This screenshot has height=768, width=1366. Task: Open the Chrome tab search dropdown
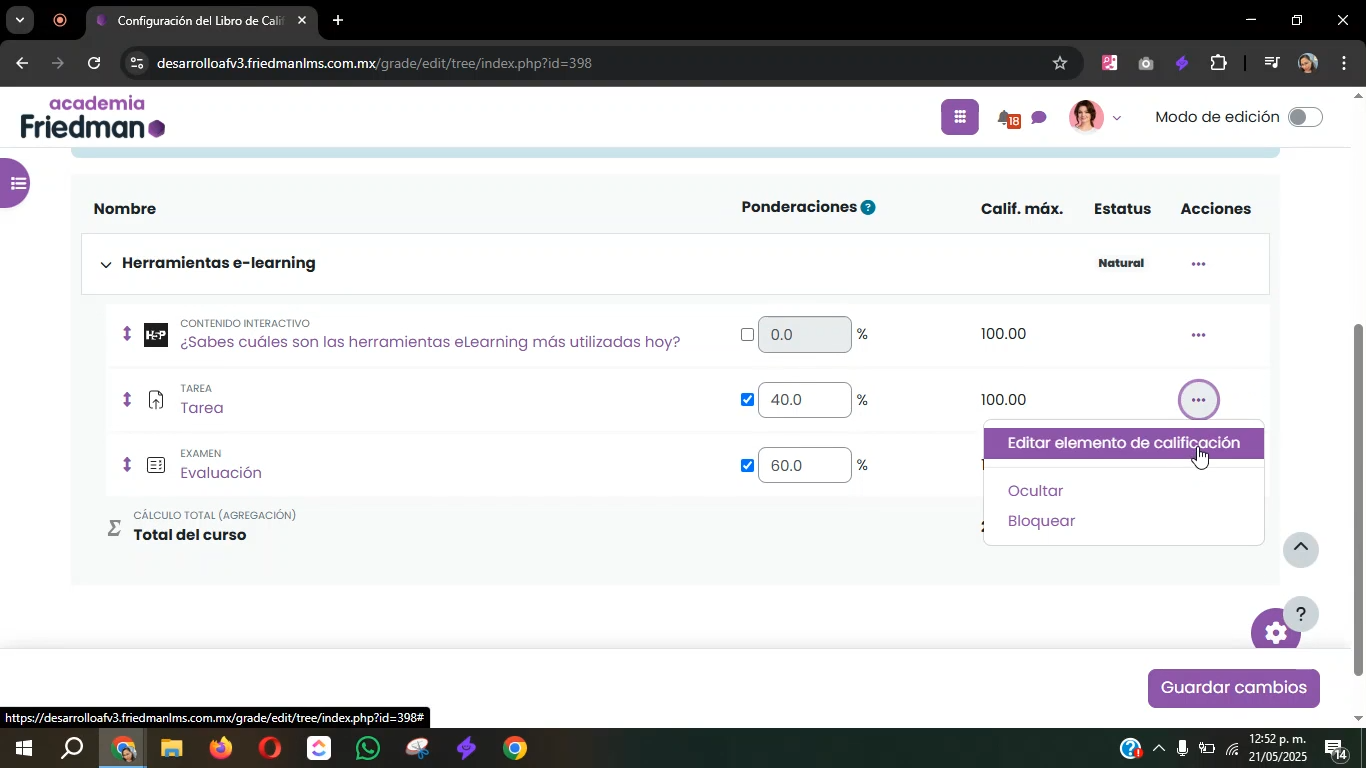(19, 20)
